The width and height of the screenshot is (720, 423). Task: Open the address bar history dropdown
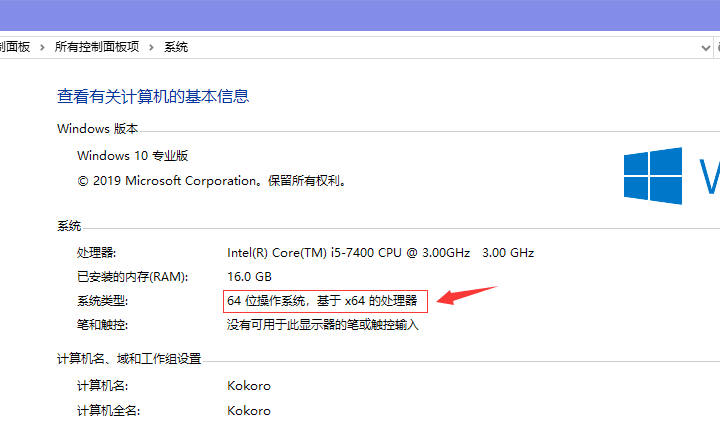tap(706, 47)
